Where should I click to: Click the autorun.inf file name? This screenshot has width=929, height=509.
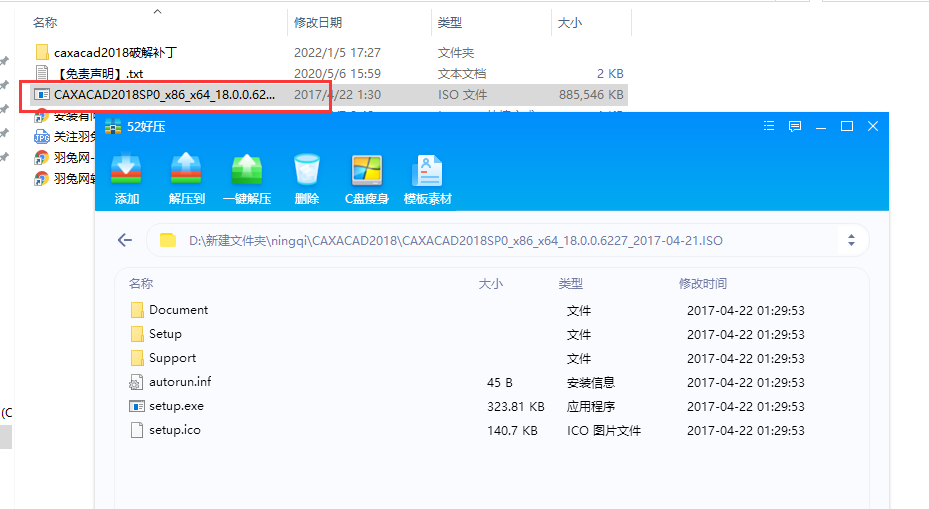(x=180, y=382)
